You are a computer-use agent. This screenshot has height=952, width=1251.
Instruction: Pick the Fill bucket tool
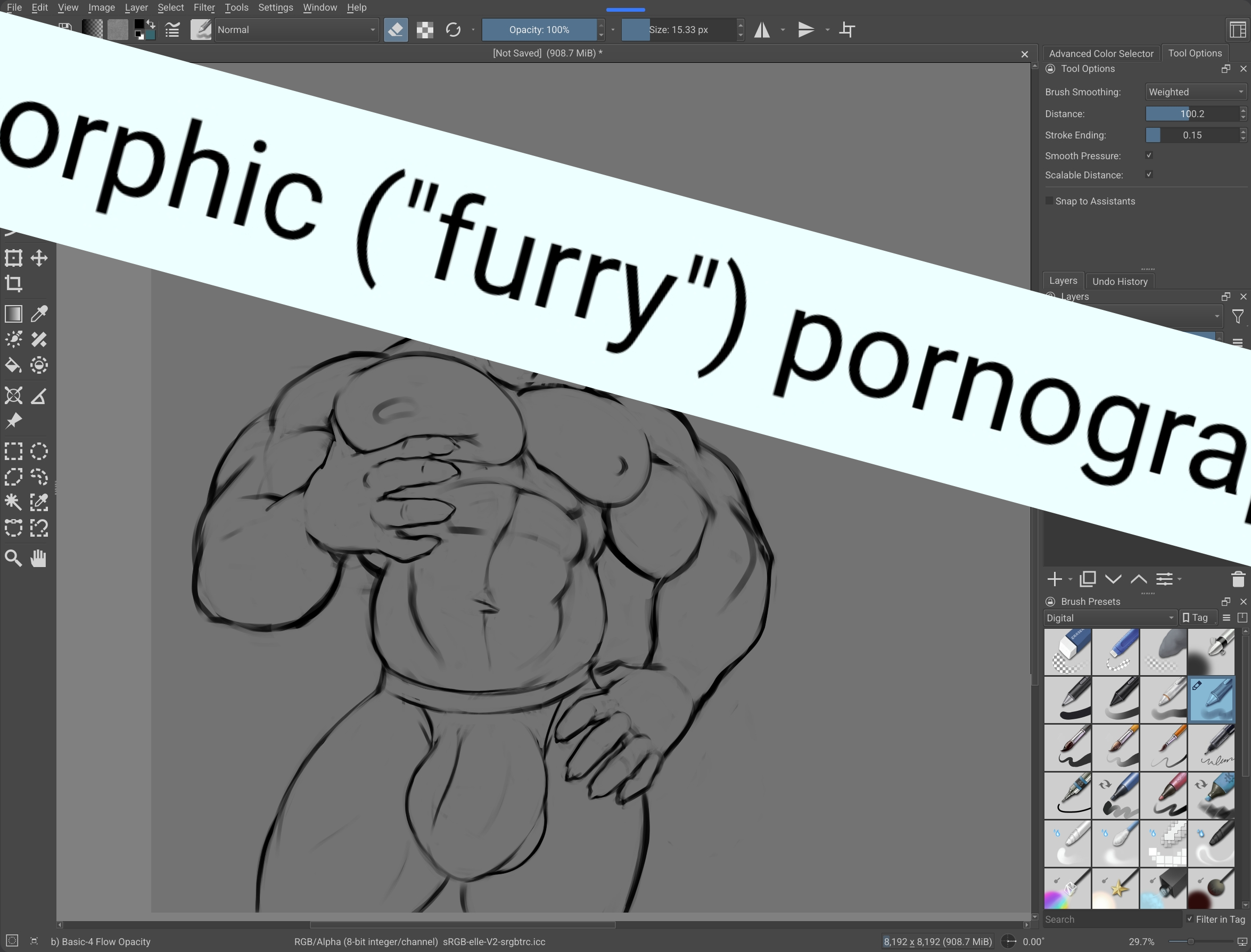click(x=14, y=365)
